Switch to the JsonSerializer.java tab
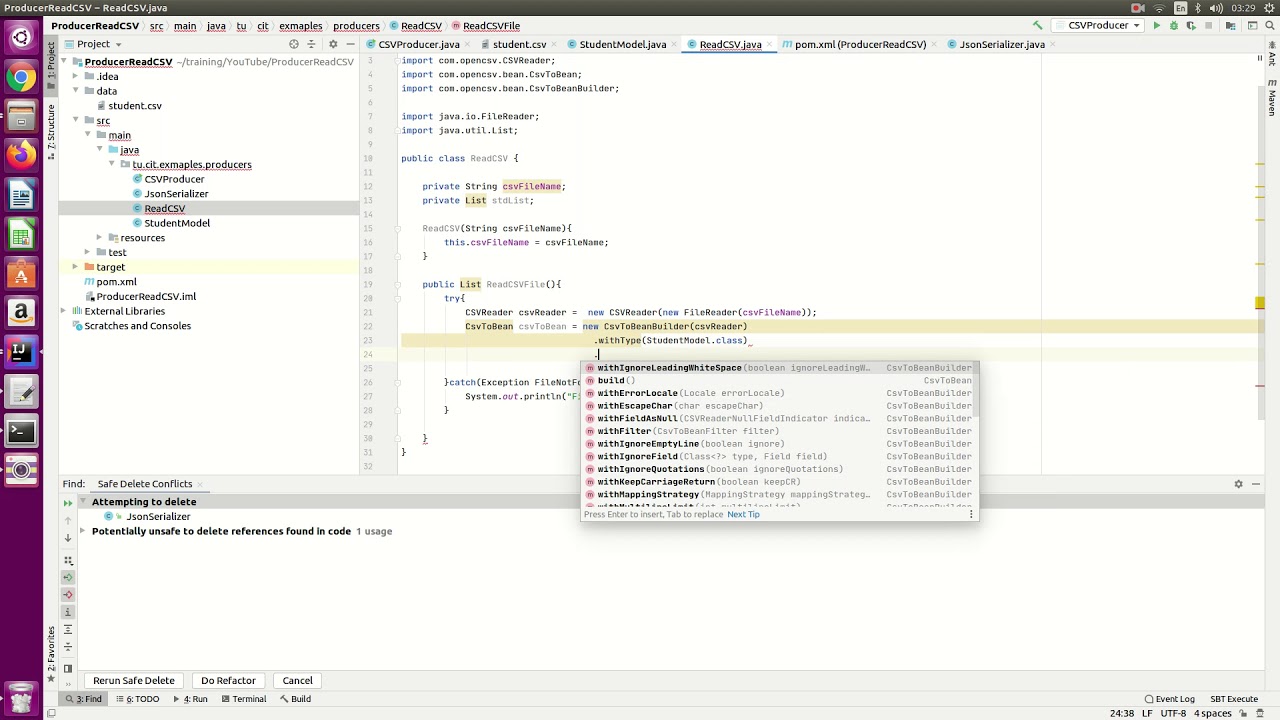Image resolution: width=1280 pixels, height=720 pixels. click(1001, 44)
